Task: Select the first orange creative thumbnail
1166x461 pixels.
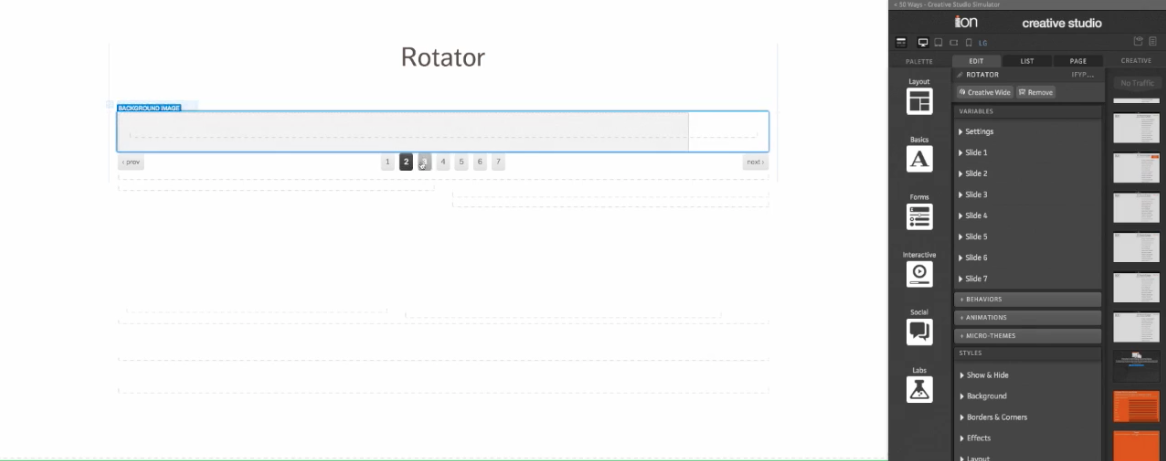Action: 1136,406
